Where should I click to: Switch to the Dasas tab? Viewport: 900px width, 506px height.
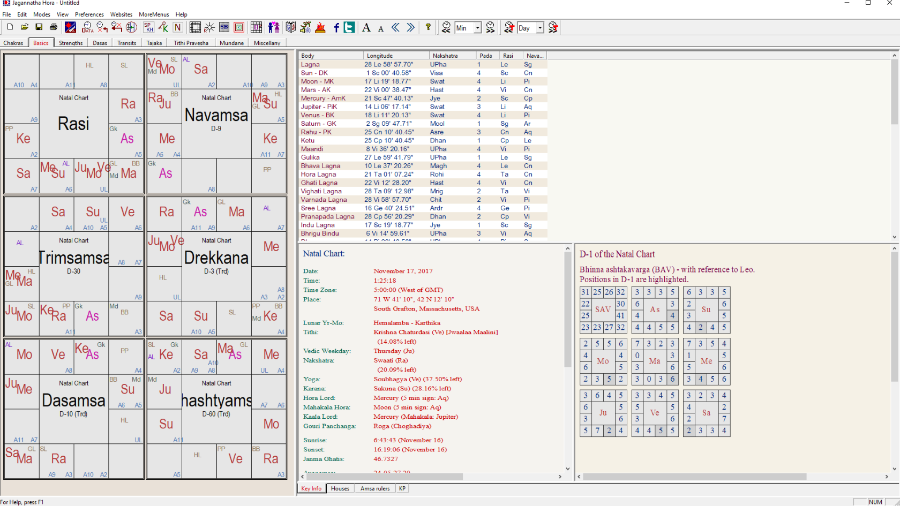[100, 44]
